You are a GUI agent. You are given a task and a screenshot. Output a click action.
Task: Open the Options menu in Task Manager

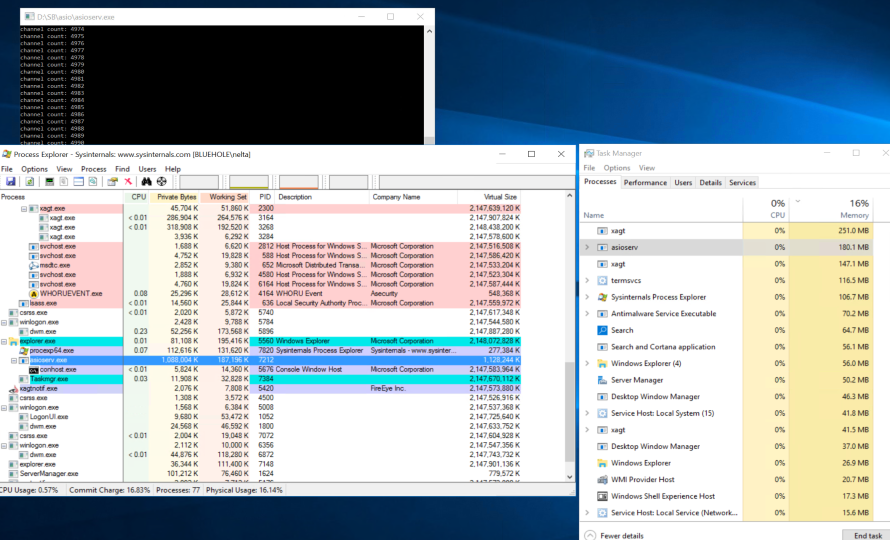617,168
